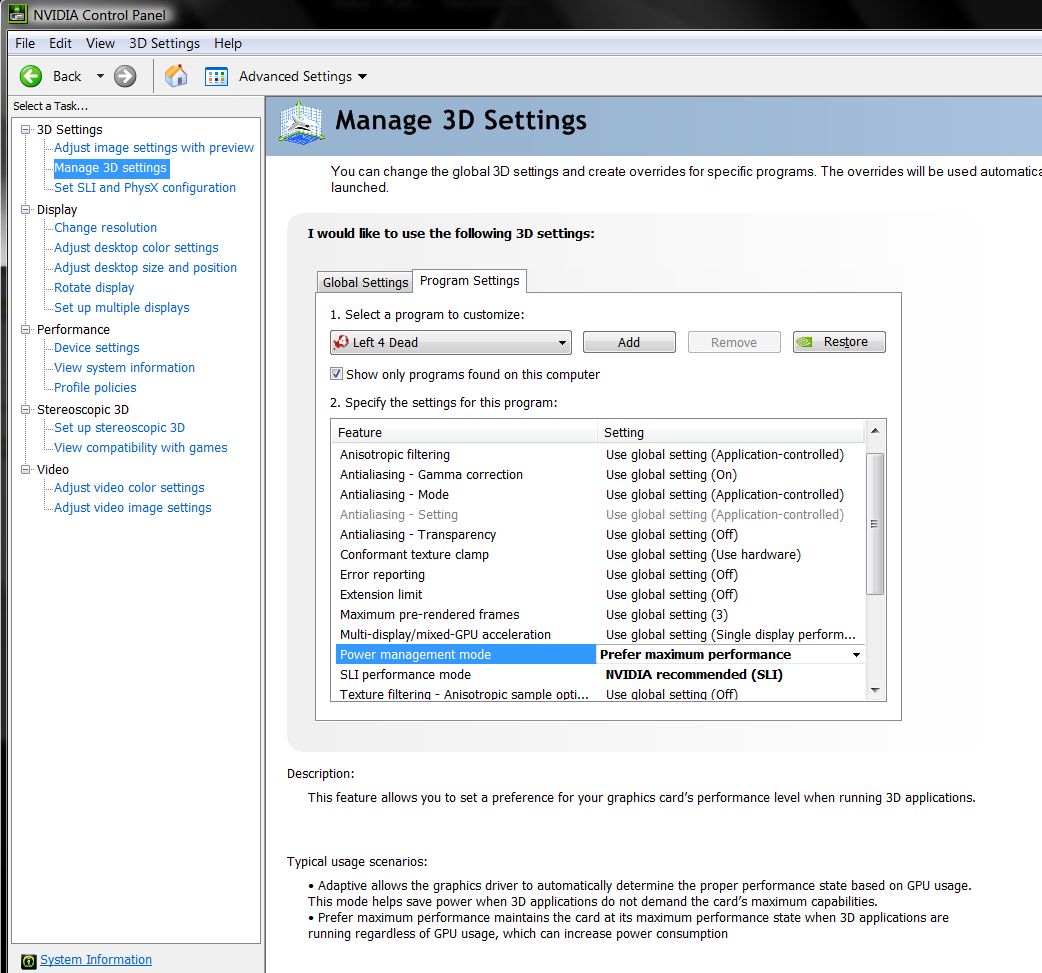Open Device settings task
Viewport: 1042px width, 973px height.
point(96,348)
